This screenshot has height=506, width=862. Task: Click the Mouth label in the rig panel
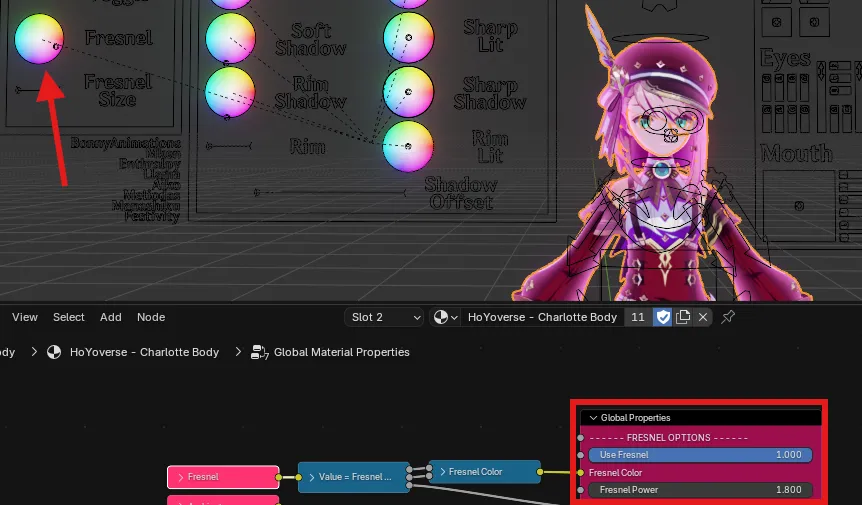[x=796, y=153]
